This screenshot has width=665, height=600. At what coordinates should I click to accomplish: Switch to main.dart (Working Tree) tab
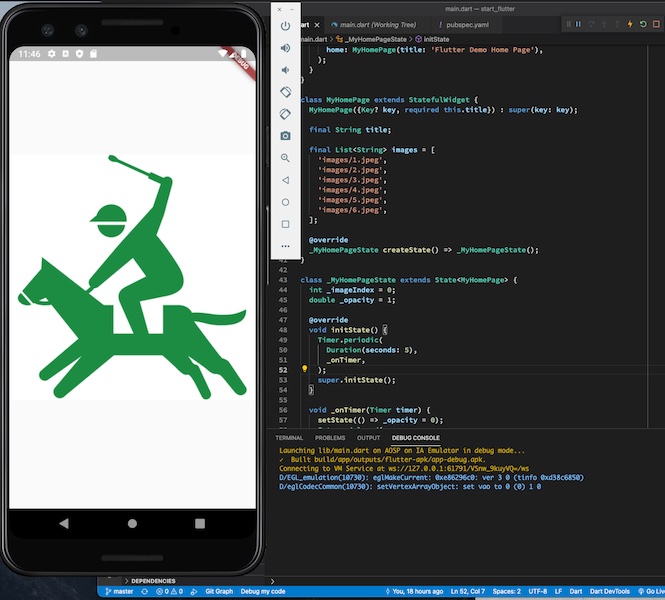pyautogui.click(x=374, y=25)
